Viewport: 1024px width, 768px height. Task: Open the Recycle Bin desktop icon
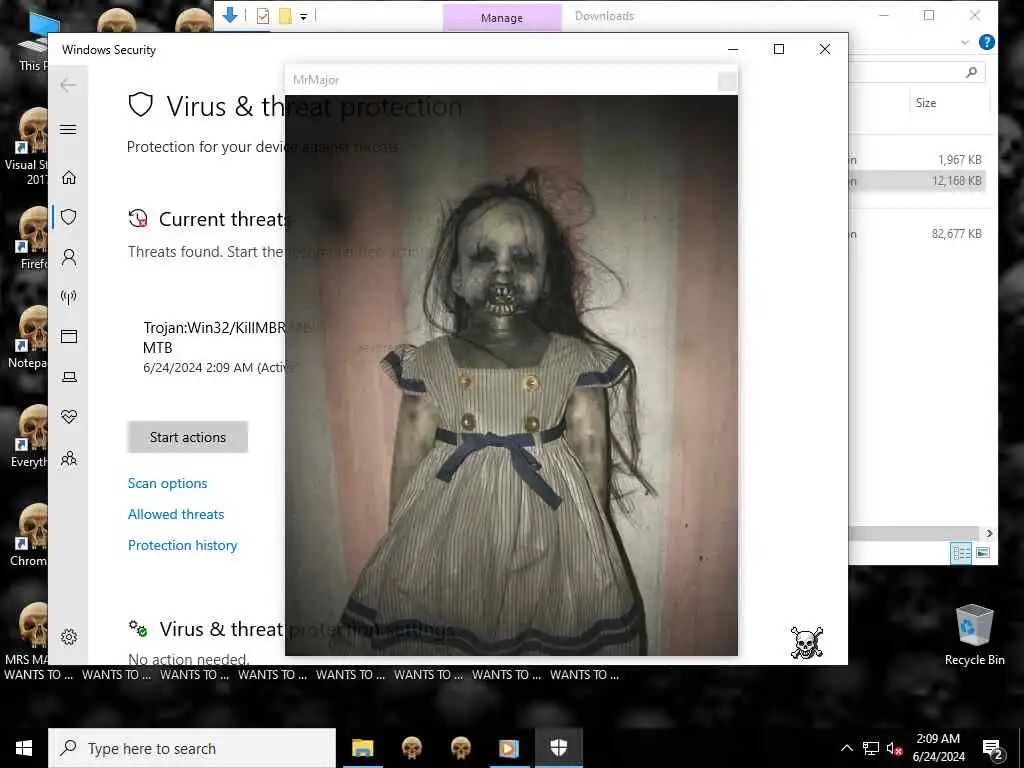[974, 635]
